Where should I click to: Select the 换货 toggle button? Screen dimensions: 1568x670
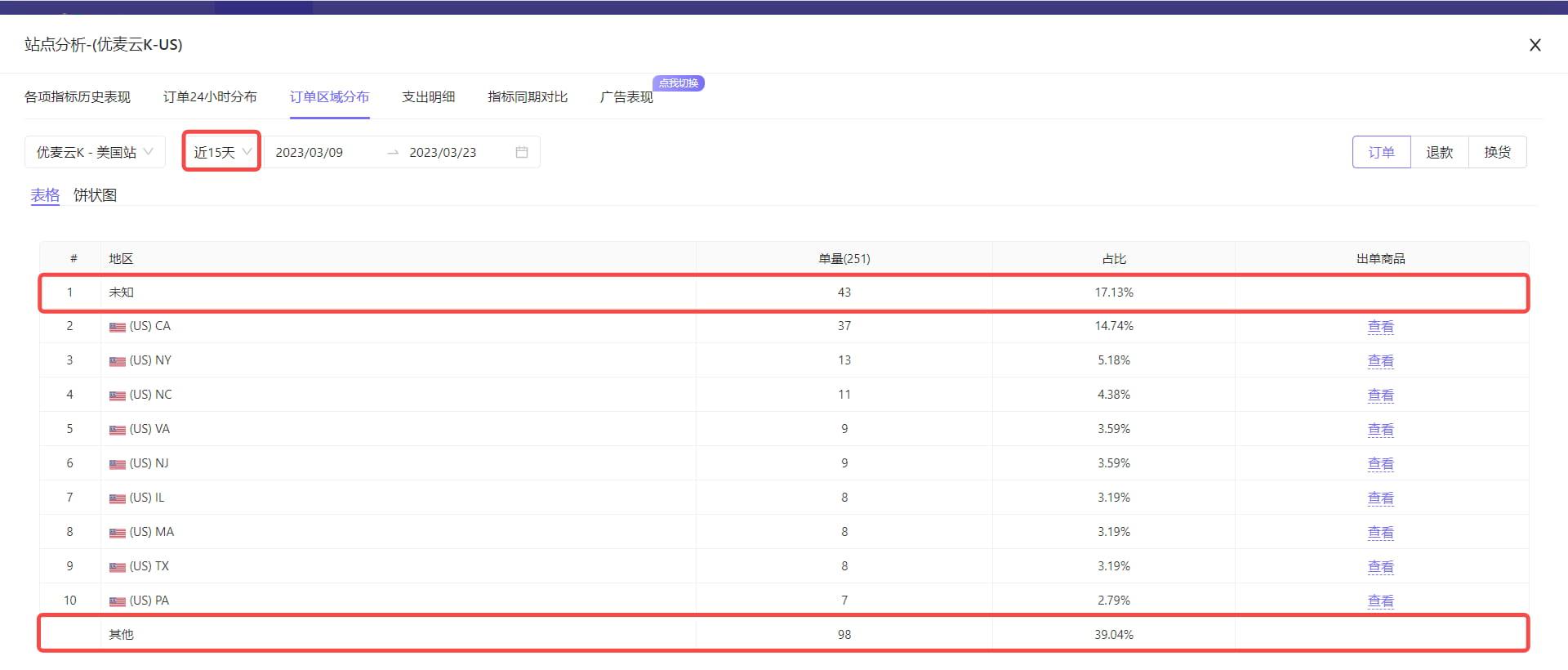point(1497,152)
